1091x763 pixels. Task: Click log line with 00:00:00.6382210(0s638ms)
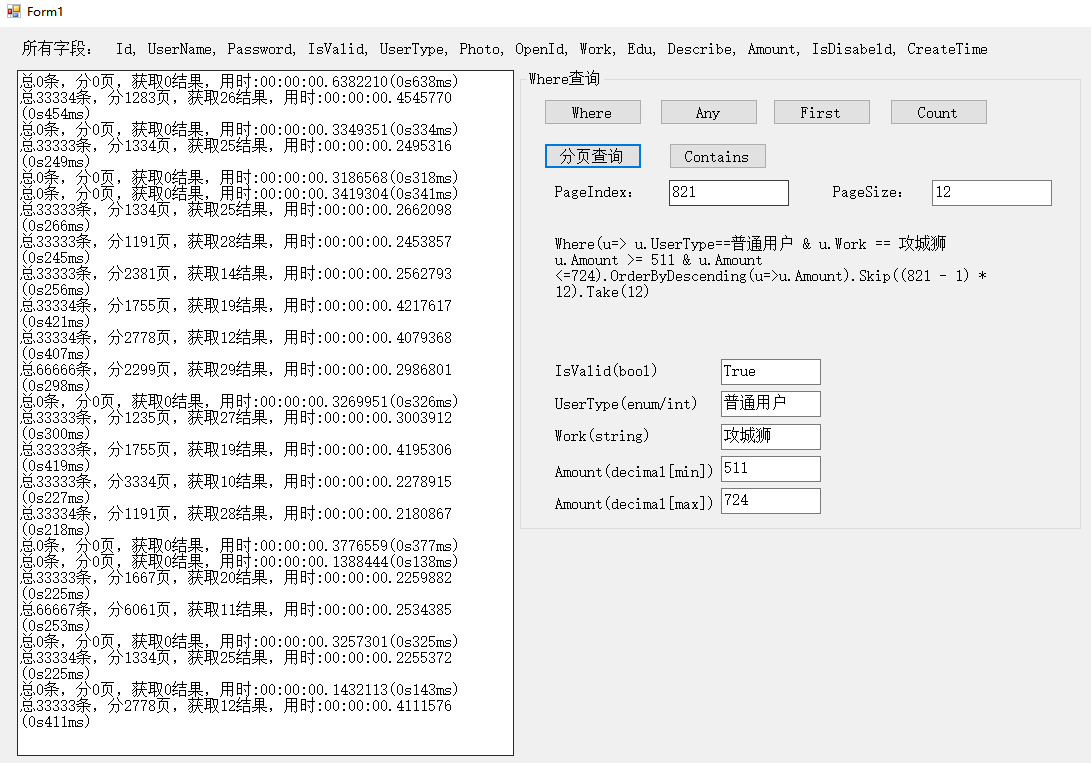click(239, 82)
